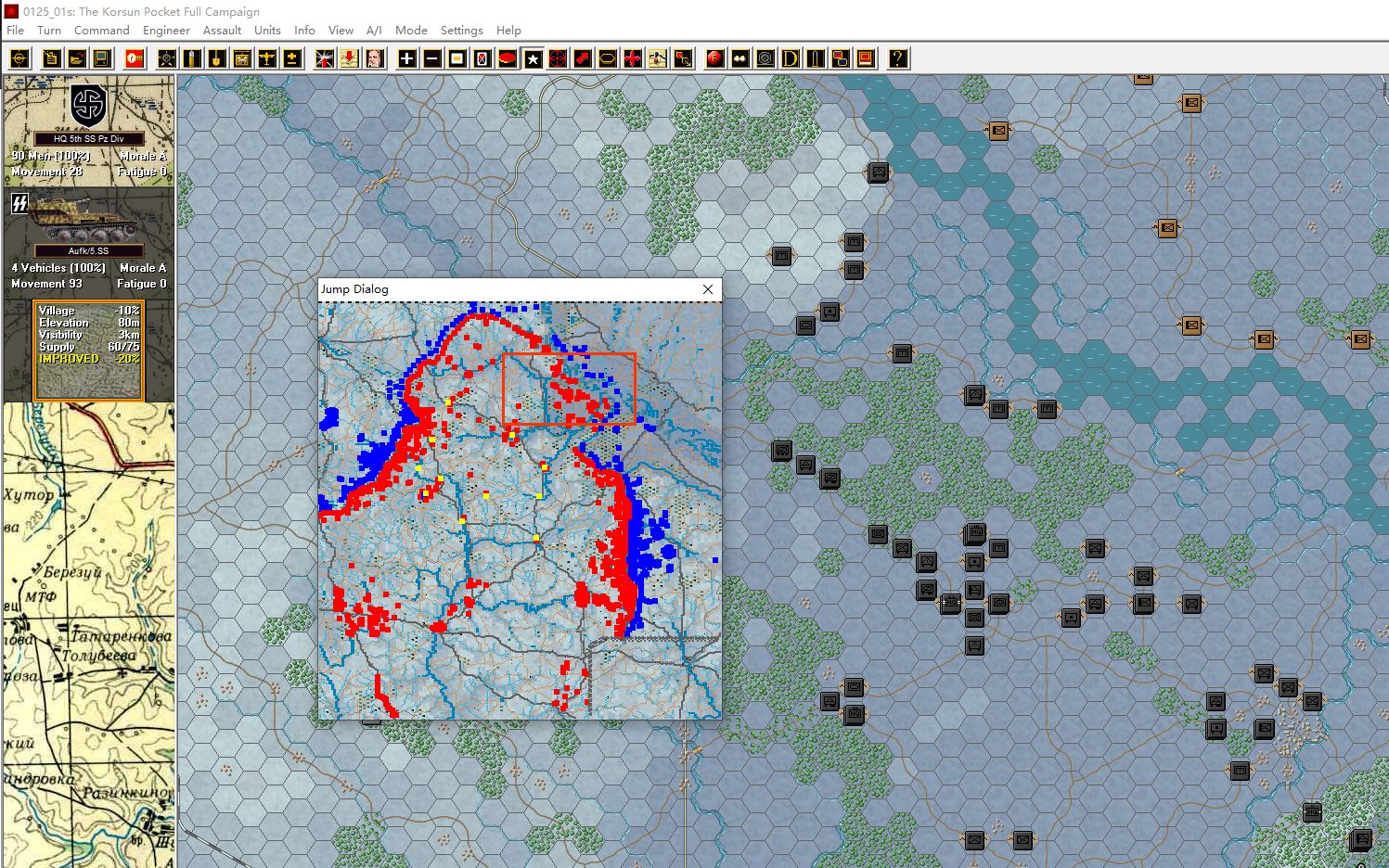This screenshot has width=1389, height=868.
Task: Click the binoculars toolbar icon
Action: pos(740,58)
